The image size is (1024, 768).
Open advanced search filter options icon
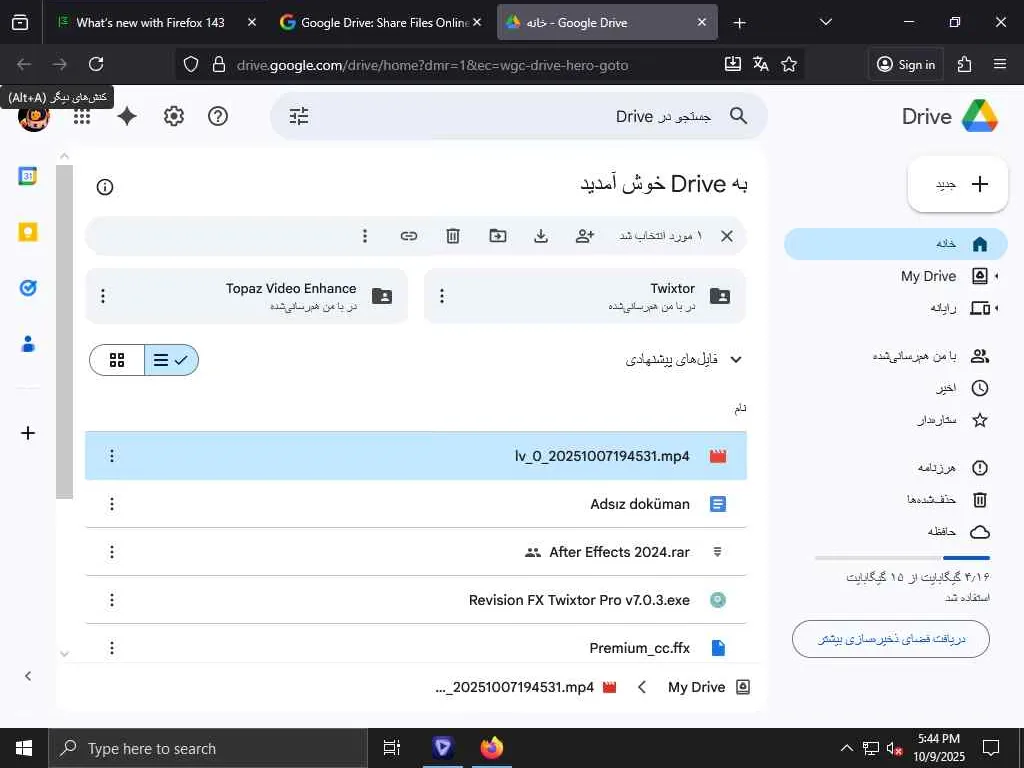[x=299, y=117]
